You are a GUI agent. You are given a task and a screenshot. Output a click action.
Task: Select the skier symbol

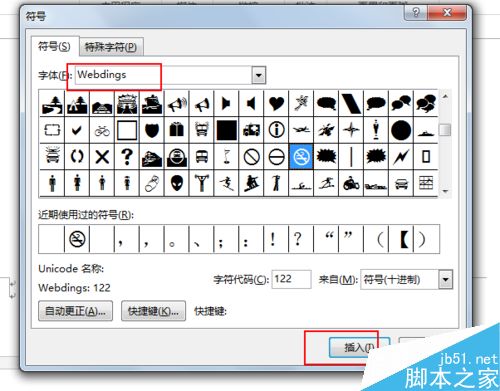[227, 183]
